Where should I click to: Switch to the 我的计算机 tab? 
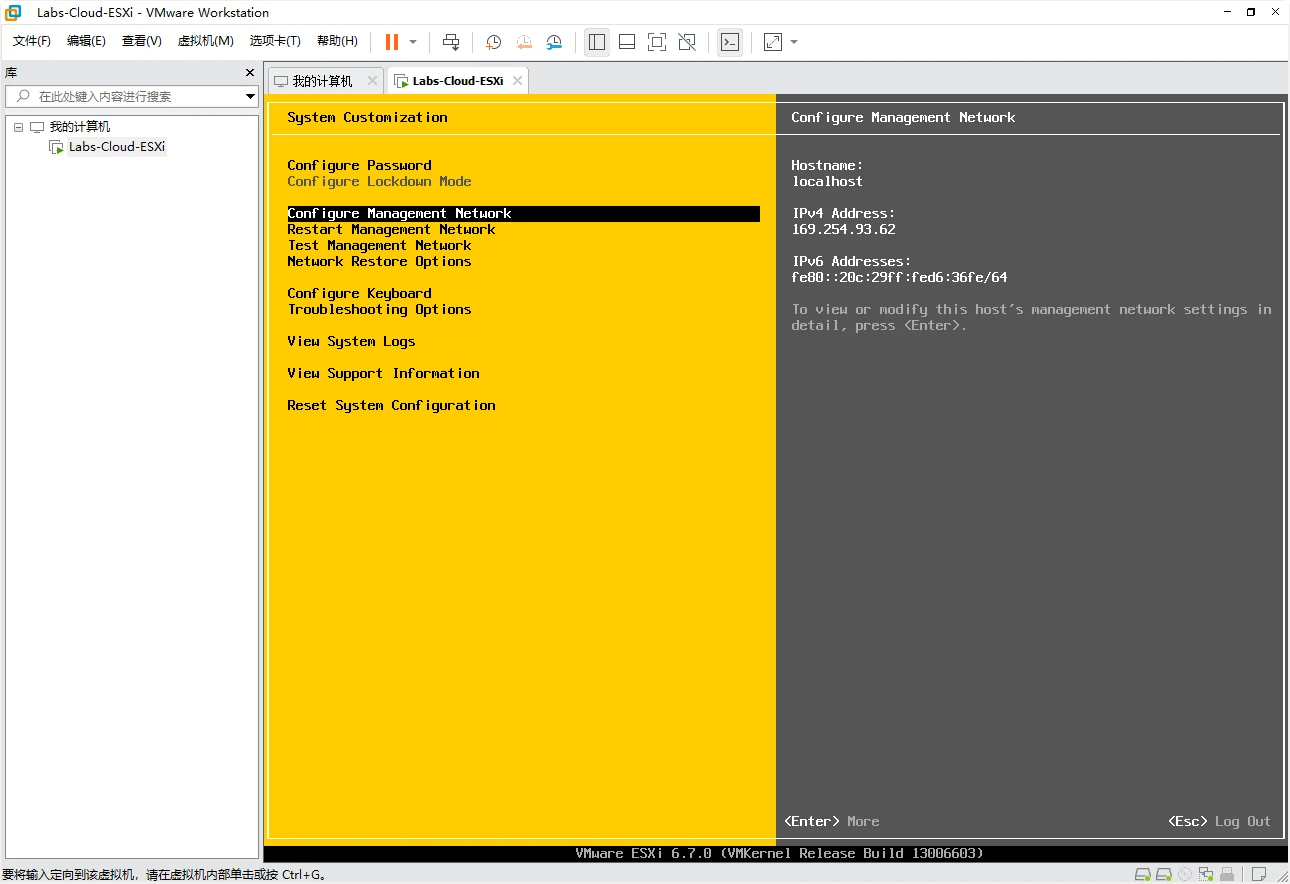point(322,81)
